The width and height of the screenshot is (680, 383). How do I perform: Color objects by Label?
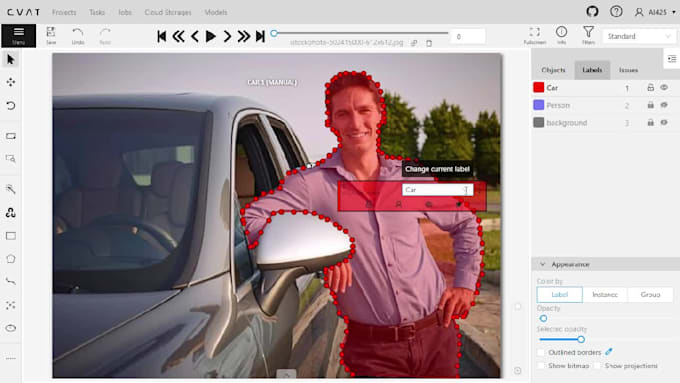click(x=559, y=295)
